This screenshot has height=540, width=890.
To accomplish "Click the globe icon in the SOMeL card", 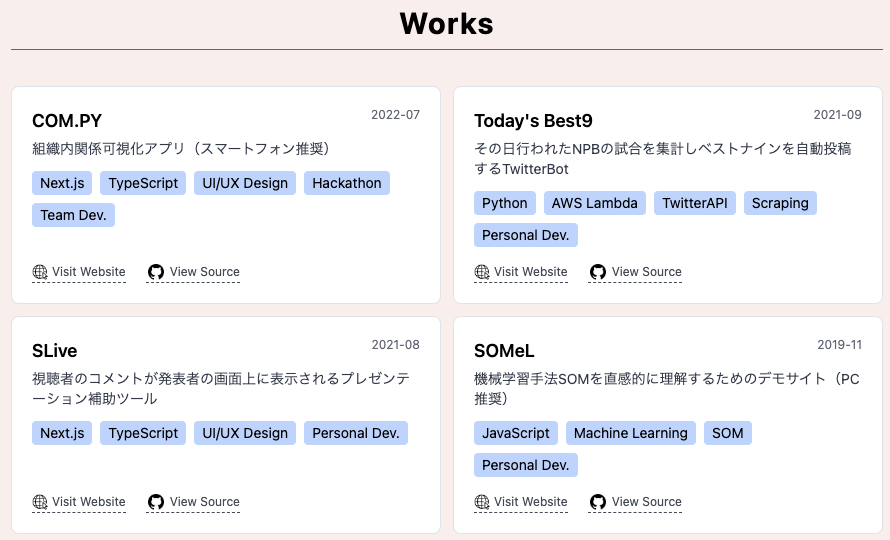I will (x=482, y=502).
